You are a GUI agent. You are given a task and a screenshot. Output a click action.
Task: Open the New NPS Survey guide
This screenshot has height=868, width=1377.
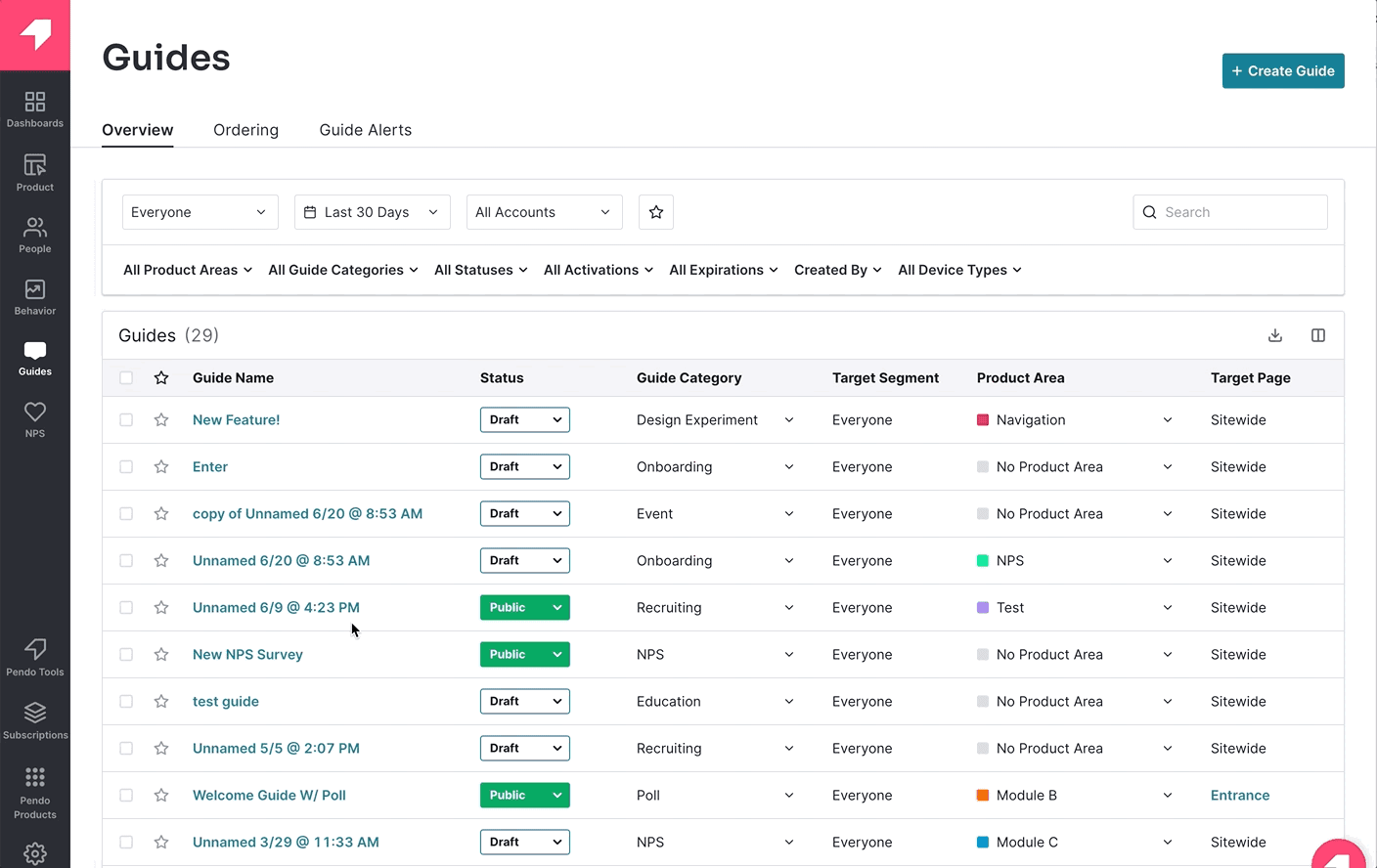point(247,655)
